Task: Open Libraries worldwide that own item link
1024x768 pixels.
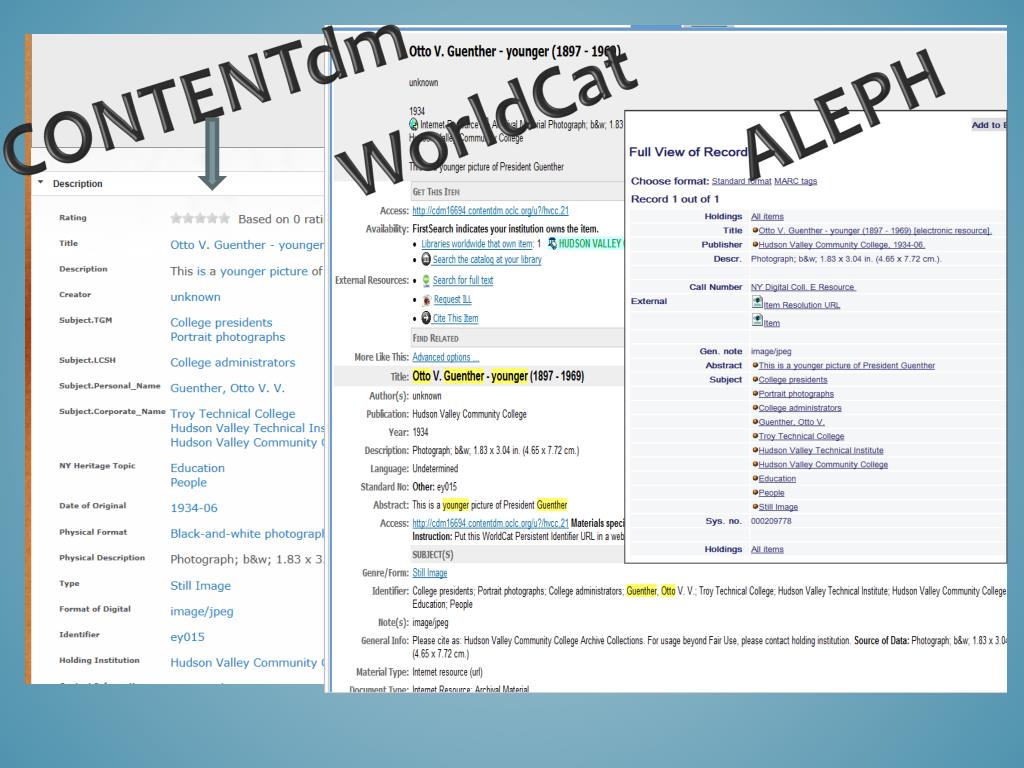Action: click(x=477, y=244)
